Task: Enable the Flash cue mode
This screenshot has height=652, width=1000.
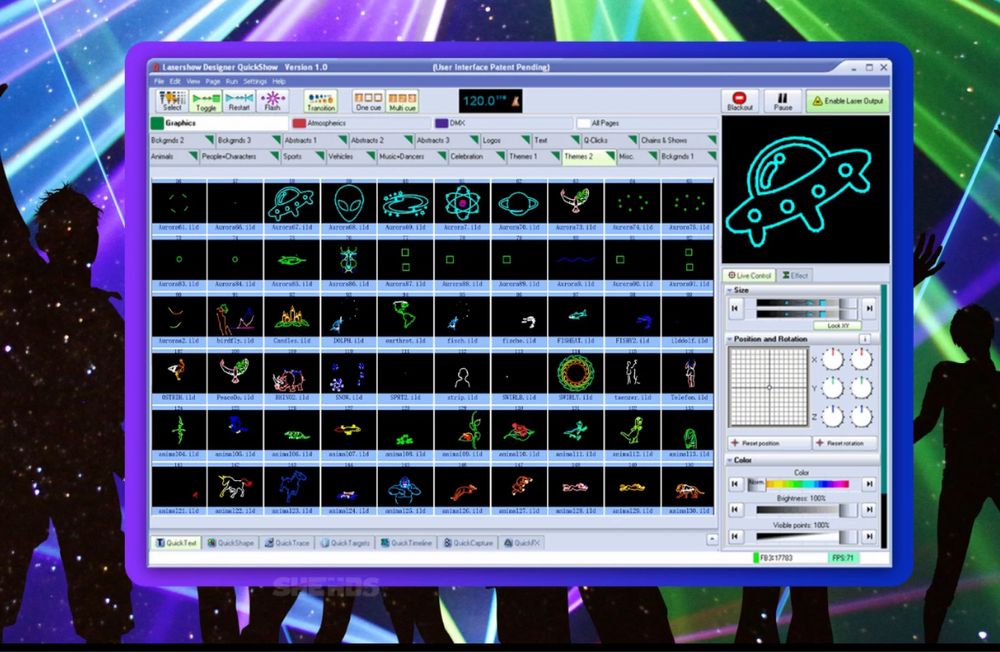Action: (x=272, y=101)
